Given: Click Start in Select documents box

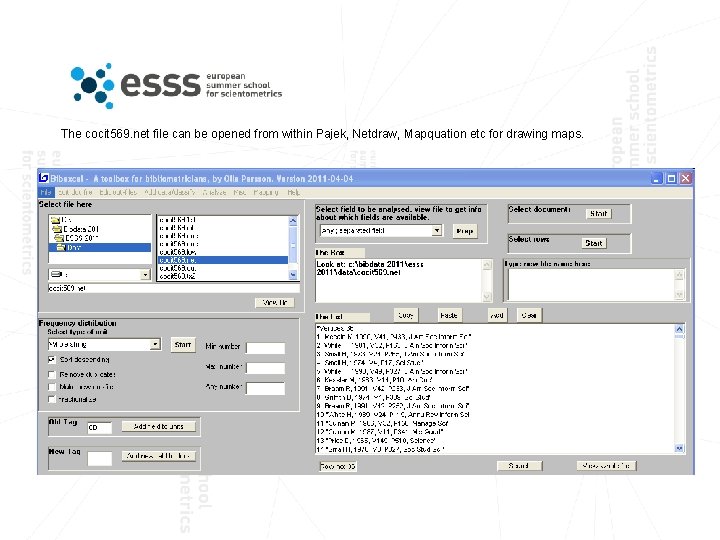Looking at the screenshot, I should click(x=598, y=214).
